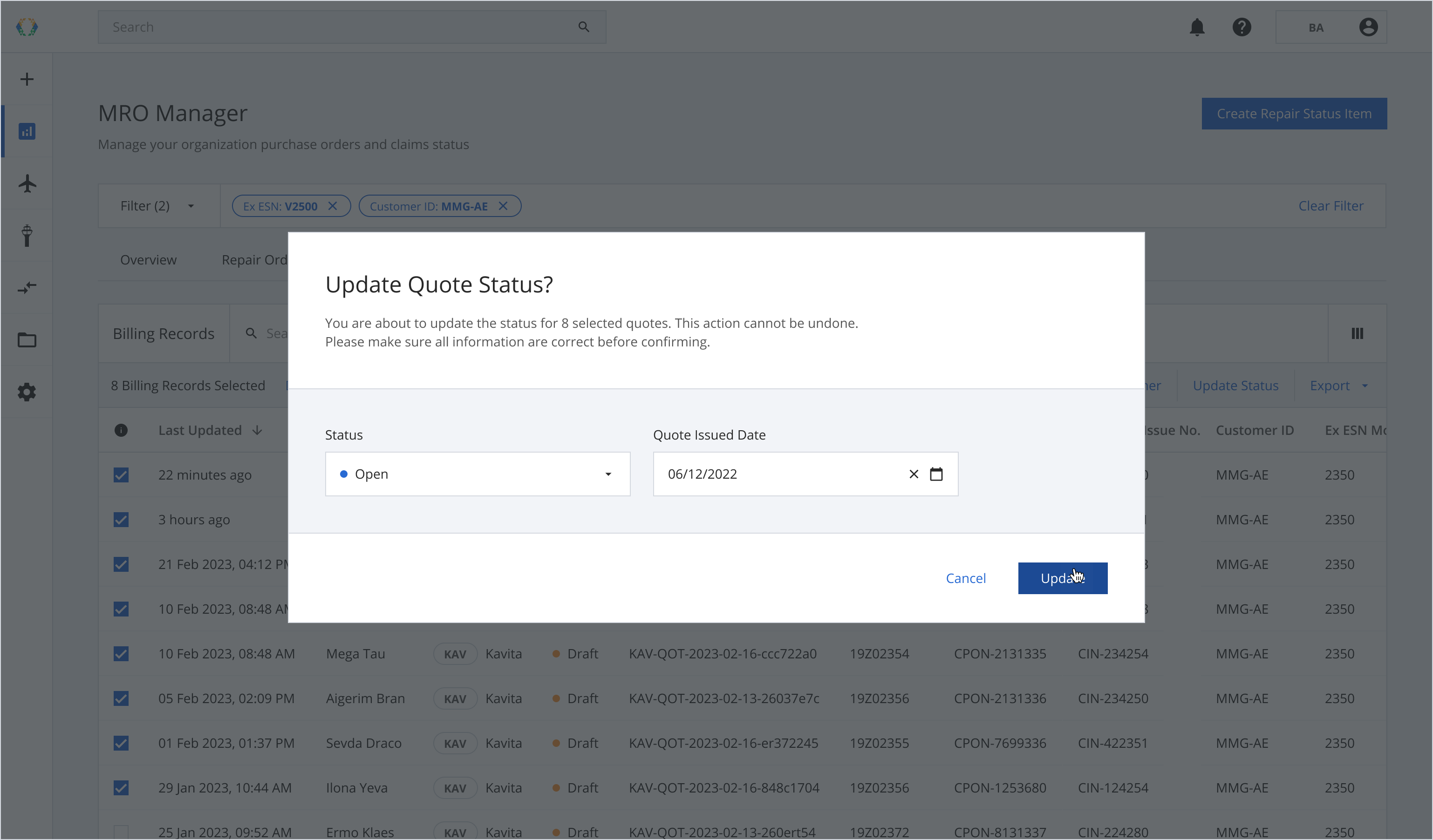Open the calendar picker for Quote Issued Date
Screen dimensions: 1433x840
pos(936,474)
